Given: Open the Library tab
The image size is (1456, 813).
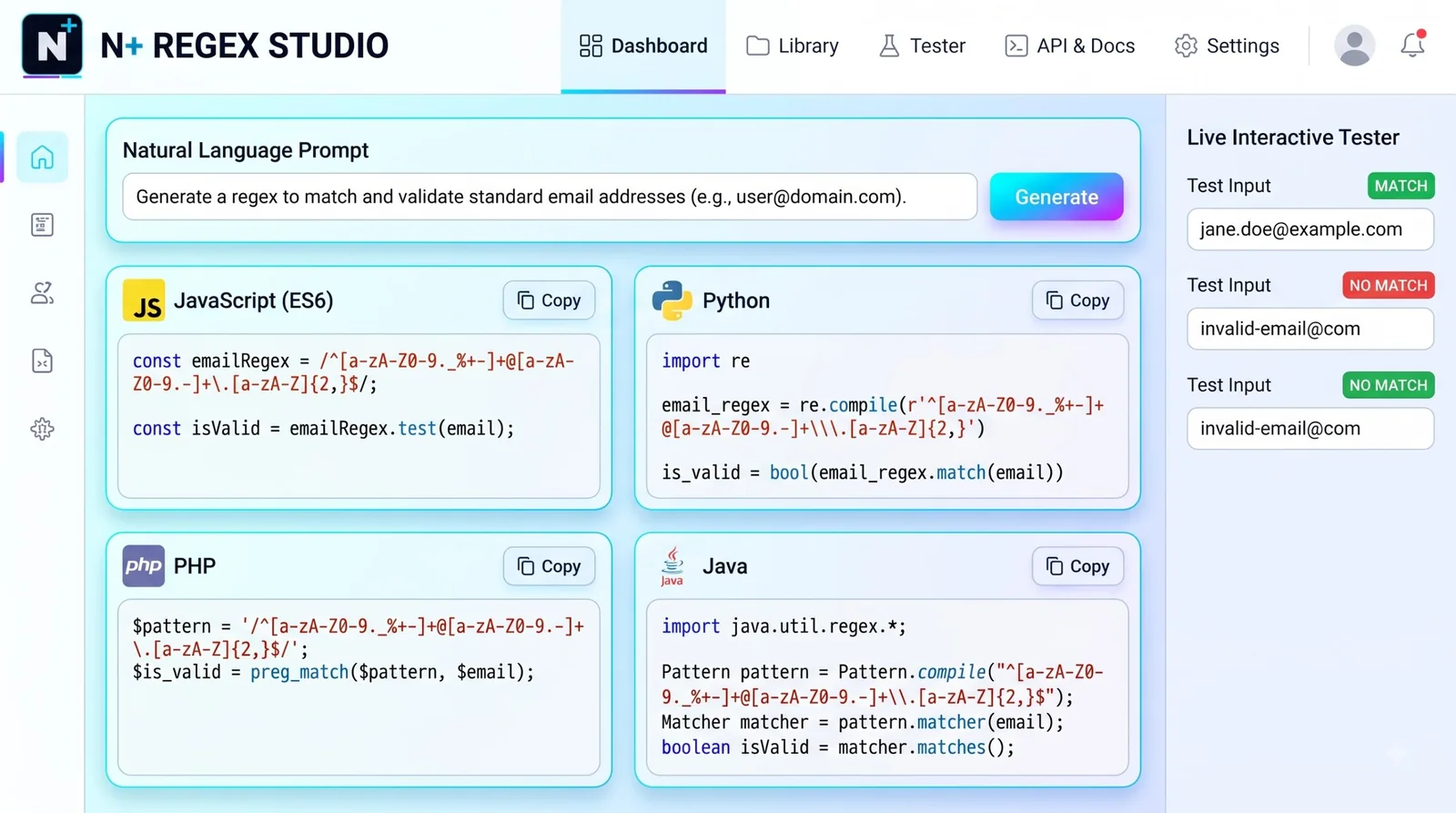Looking at the screenshot, I should coord(793,46).
